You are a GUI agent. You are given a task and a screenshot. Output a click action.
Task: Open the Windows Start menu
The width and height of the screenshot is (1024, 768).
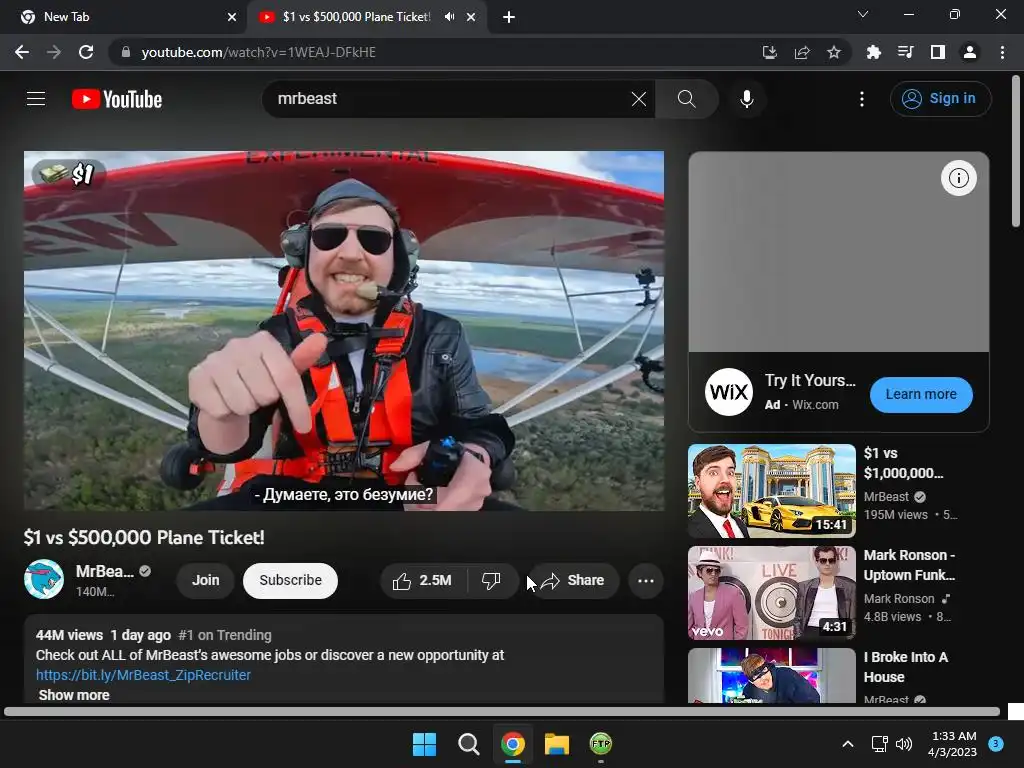point(424,744)
